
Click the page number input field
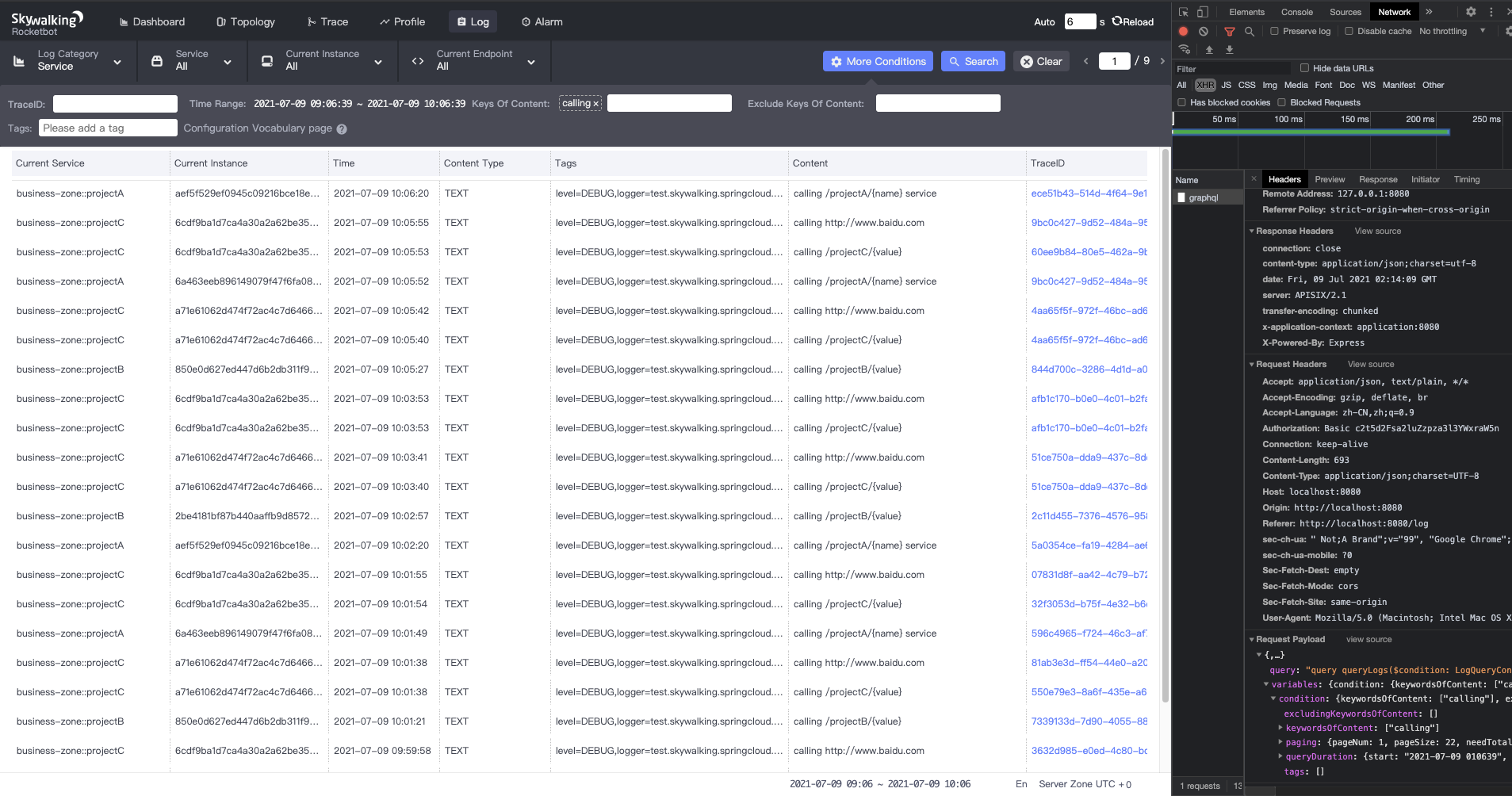pos(1114,61)
